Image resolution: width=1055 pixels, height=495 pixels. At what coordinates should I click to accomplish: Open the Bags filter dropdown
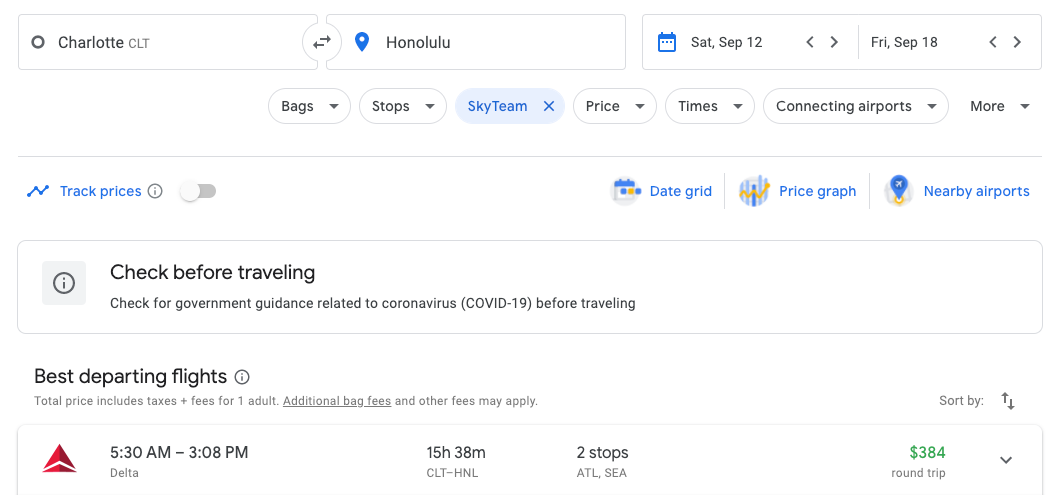click(309, 106)
